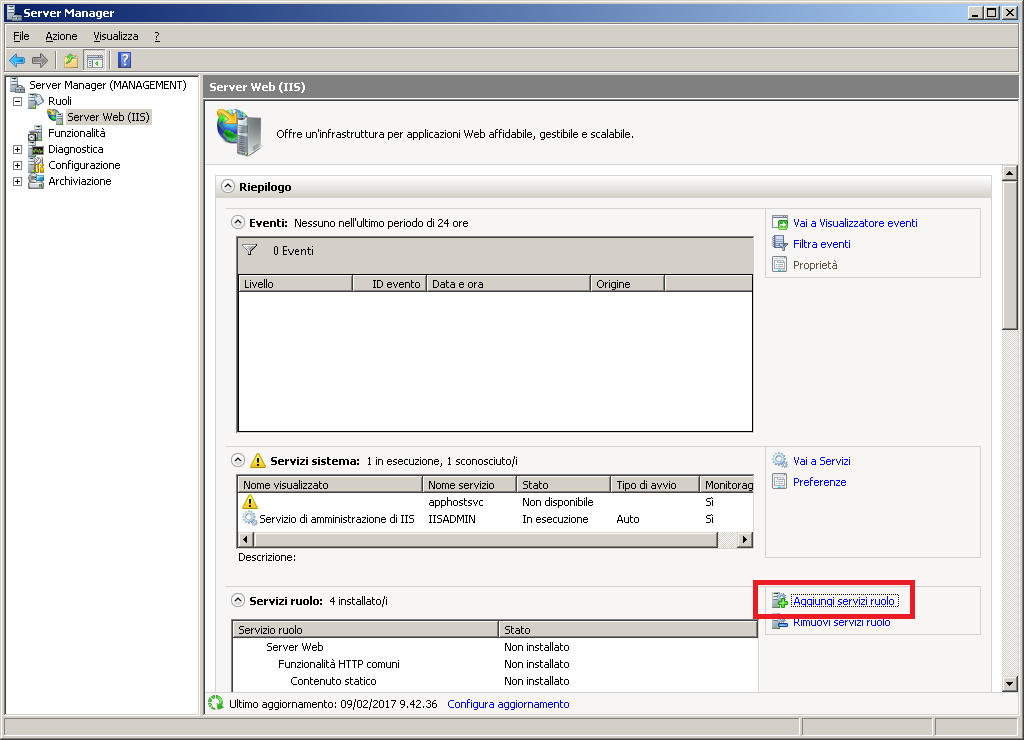Select the Funzionalità tree item
This screenshot has height=740, width=1024.
[76, 133]
